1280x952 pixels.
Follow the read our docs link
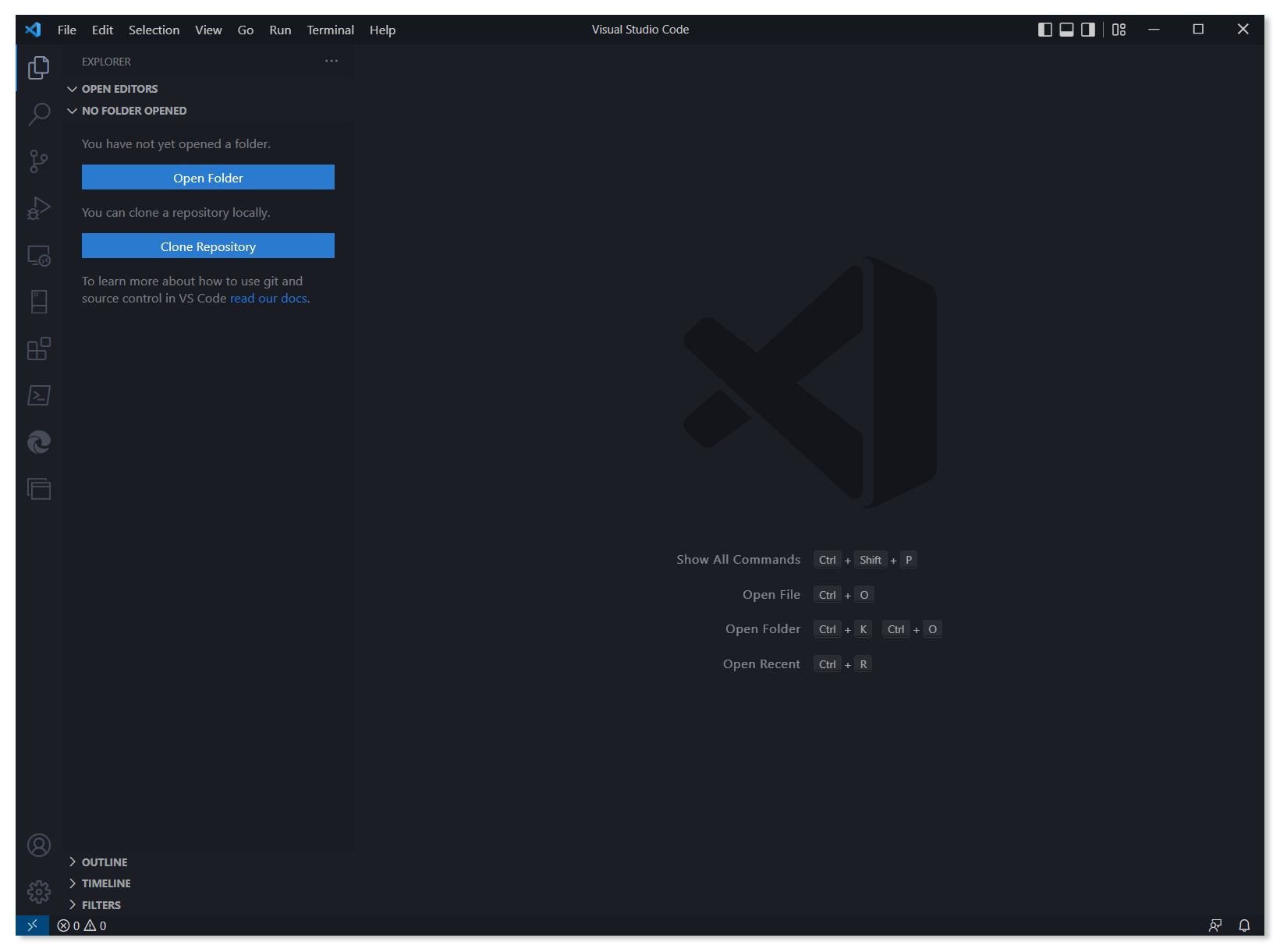268,299
